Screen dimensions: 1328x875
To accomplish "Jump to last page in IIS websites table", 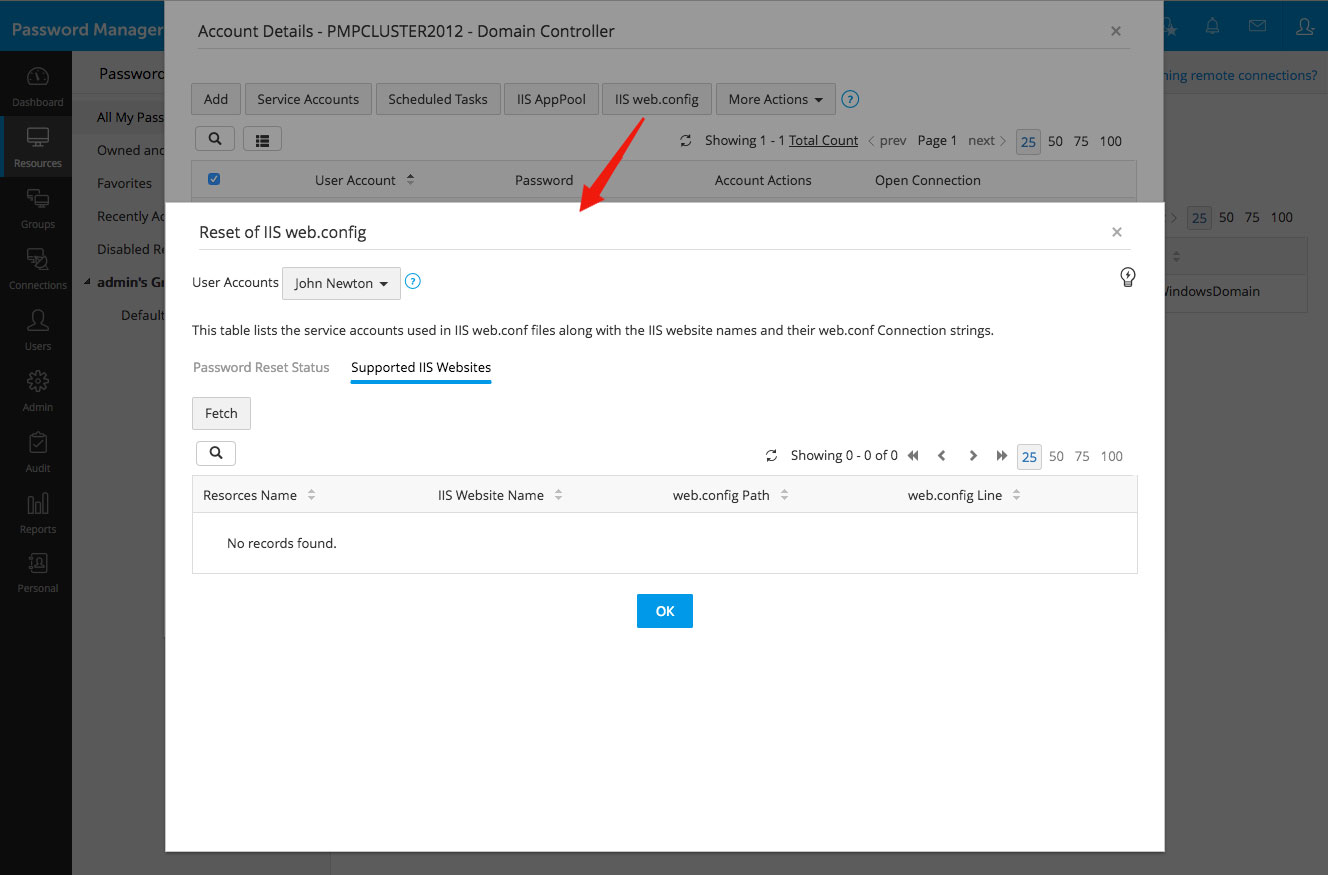I will 1002,456.
